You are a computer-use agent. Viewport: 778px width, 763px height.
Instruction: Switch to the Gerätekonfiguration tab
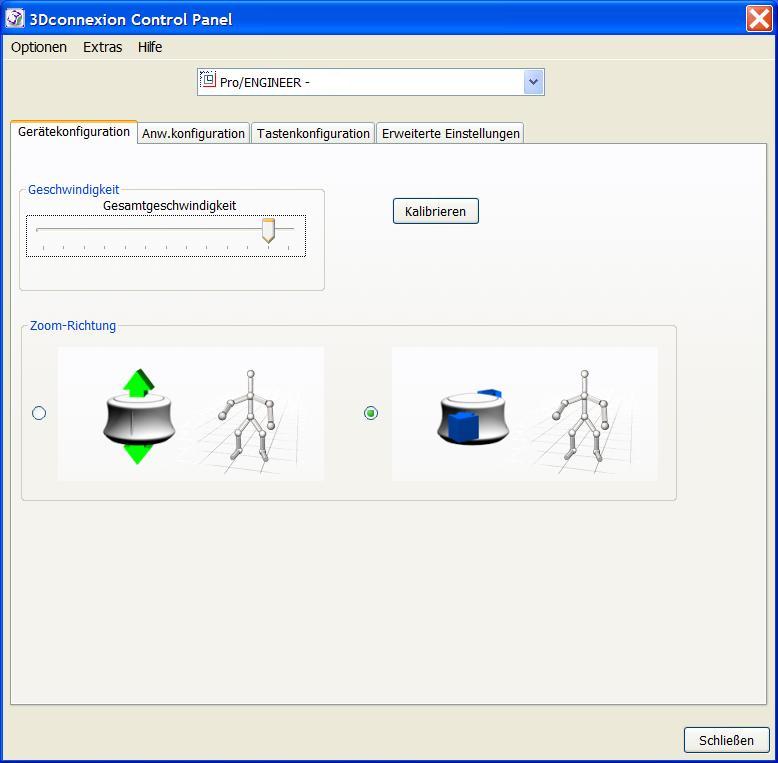[74, 132]
